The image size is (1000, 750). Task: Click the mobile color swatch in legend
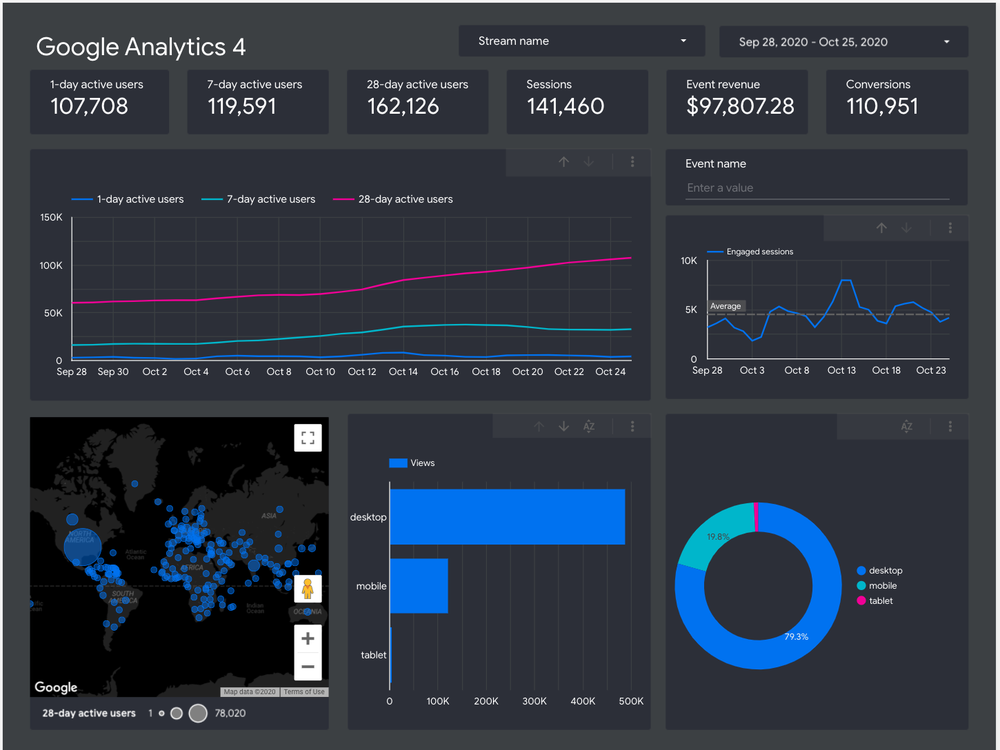tap(861, 586)
